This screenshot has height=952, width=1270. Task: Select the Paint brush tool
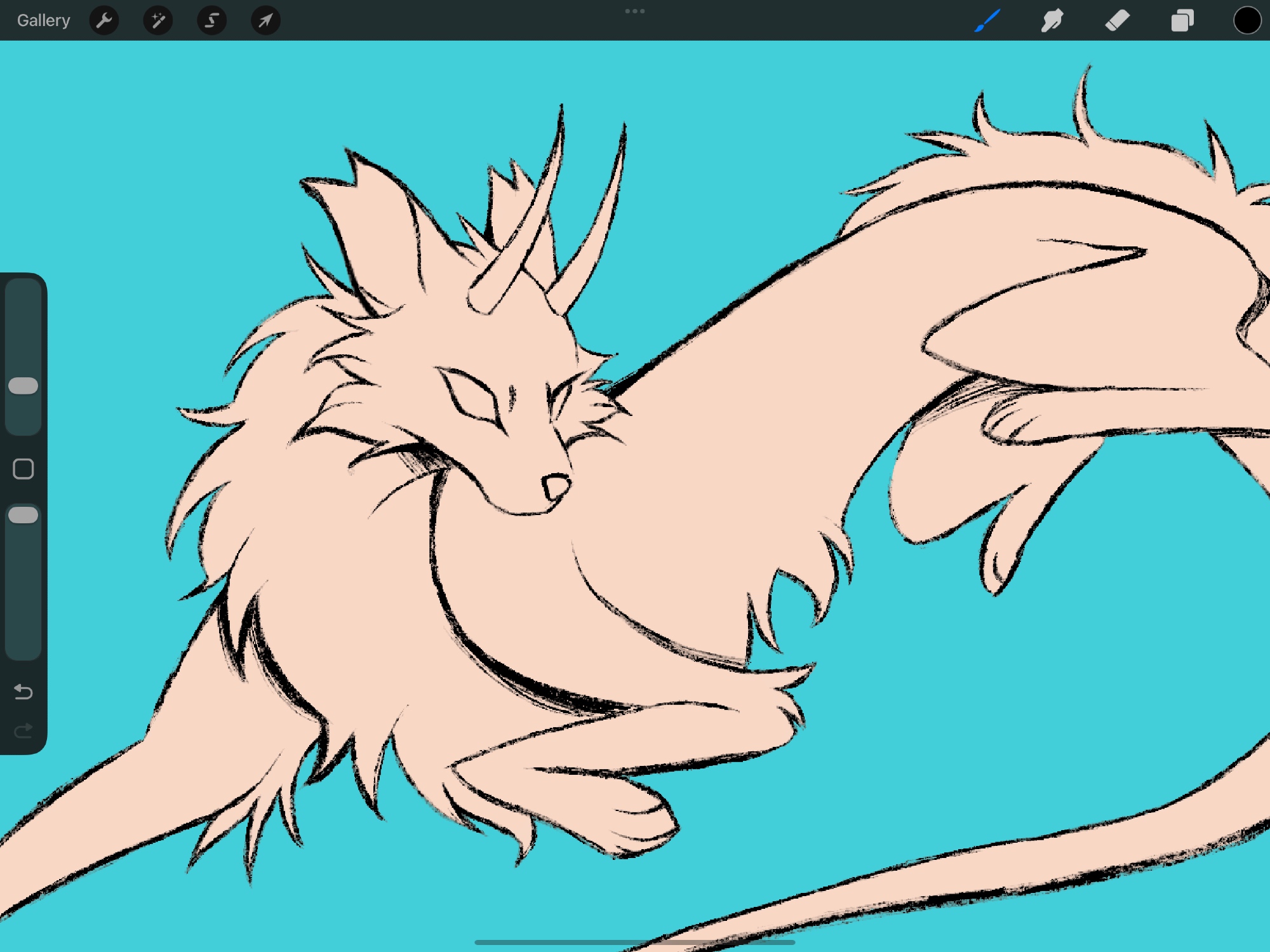[x=987, y=20]
